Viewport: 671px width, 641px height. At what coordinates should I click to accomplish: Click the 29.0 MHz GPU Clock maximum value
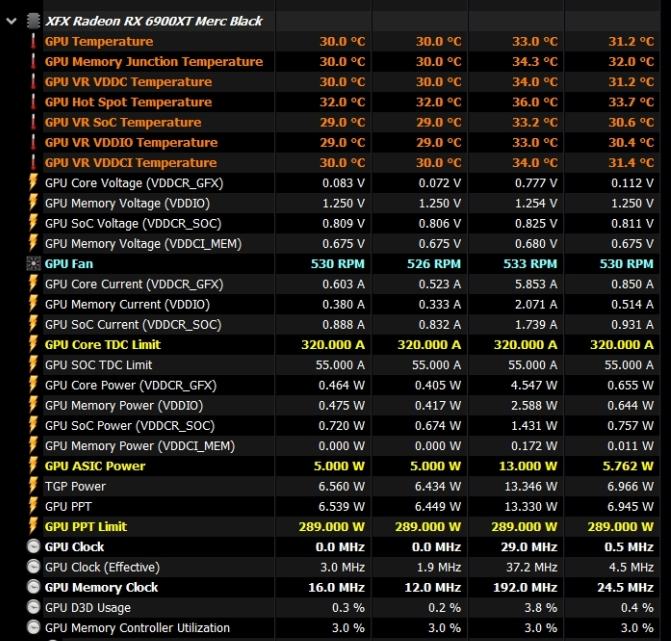point(529,547)
